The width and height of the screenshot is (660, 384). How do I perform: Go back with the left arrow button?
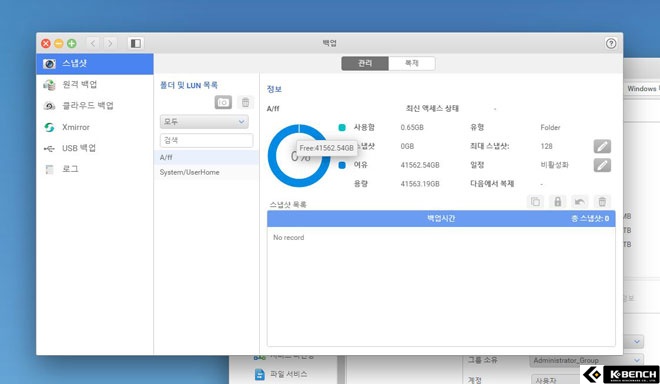(93, 43)
